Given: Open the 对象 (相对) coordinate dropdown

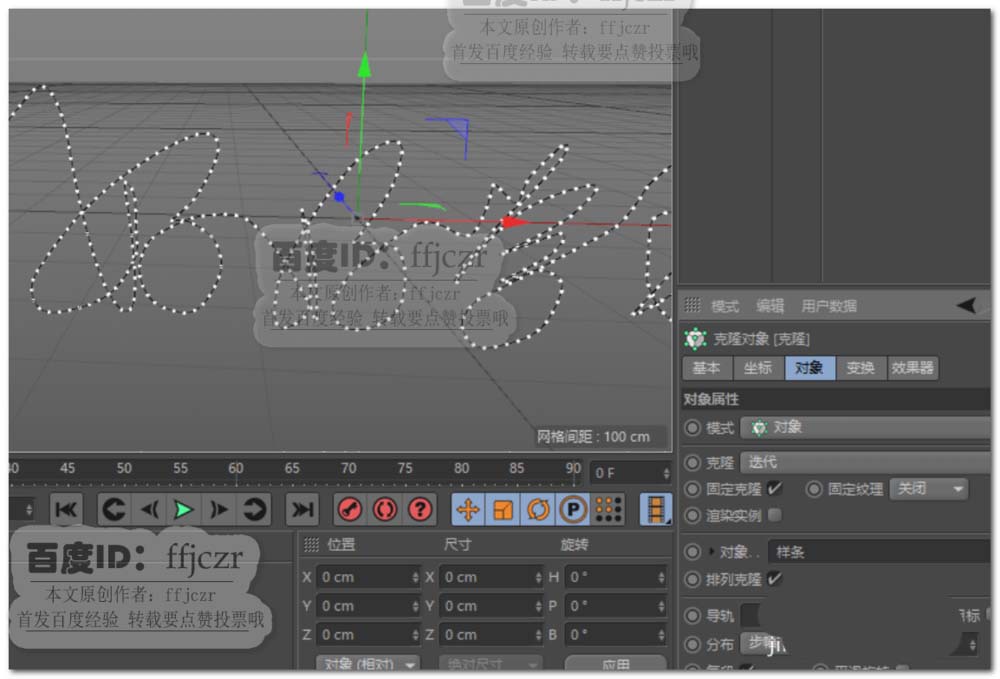Looking at the screenshot, I should point(369,663).
